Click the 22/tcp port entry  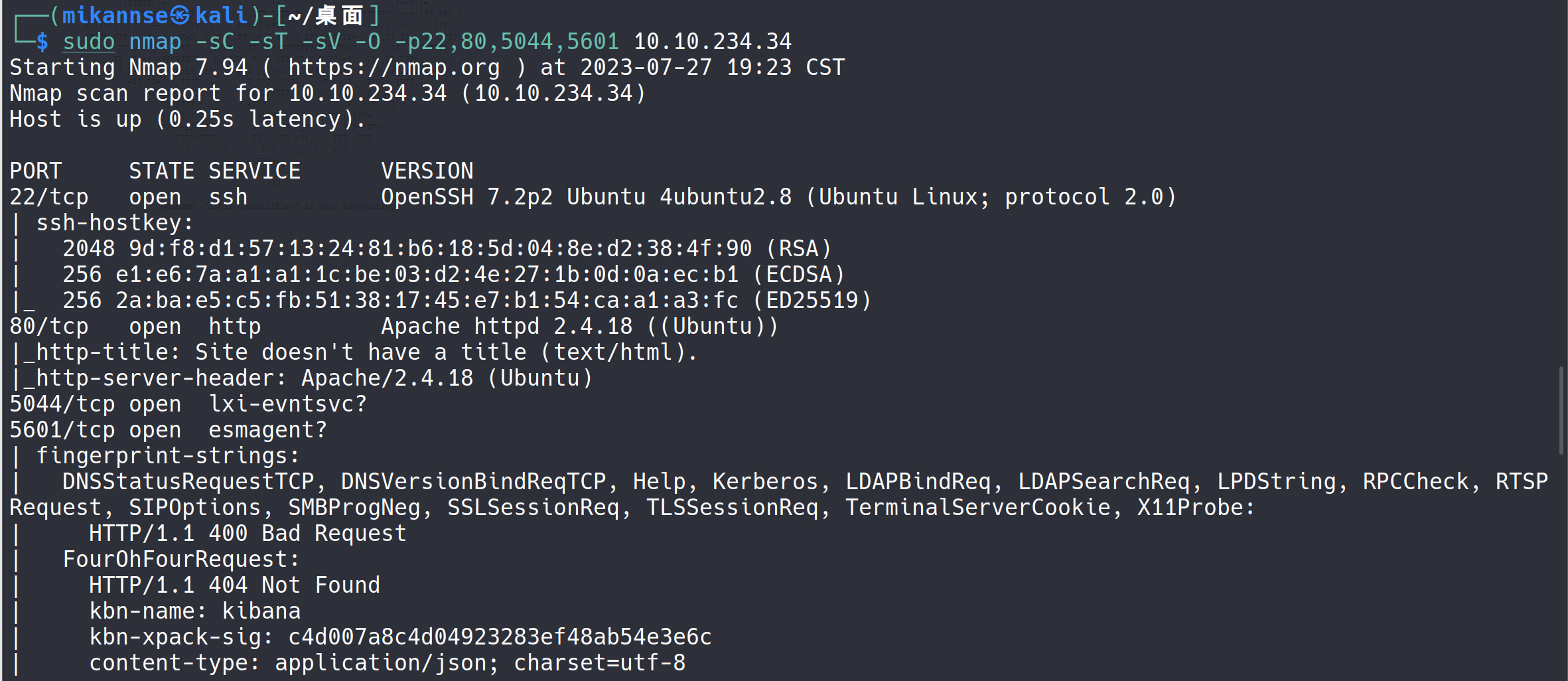pos(49,197)
